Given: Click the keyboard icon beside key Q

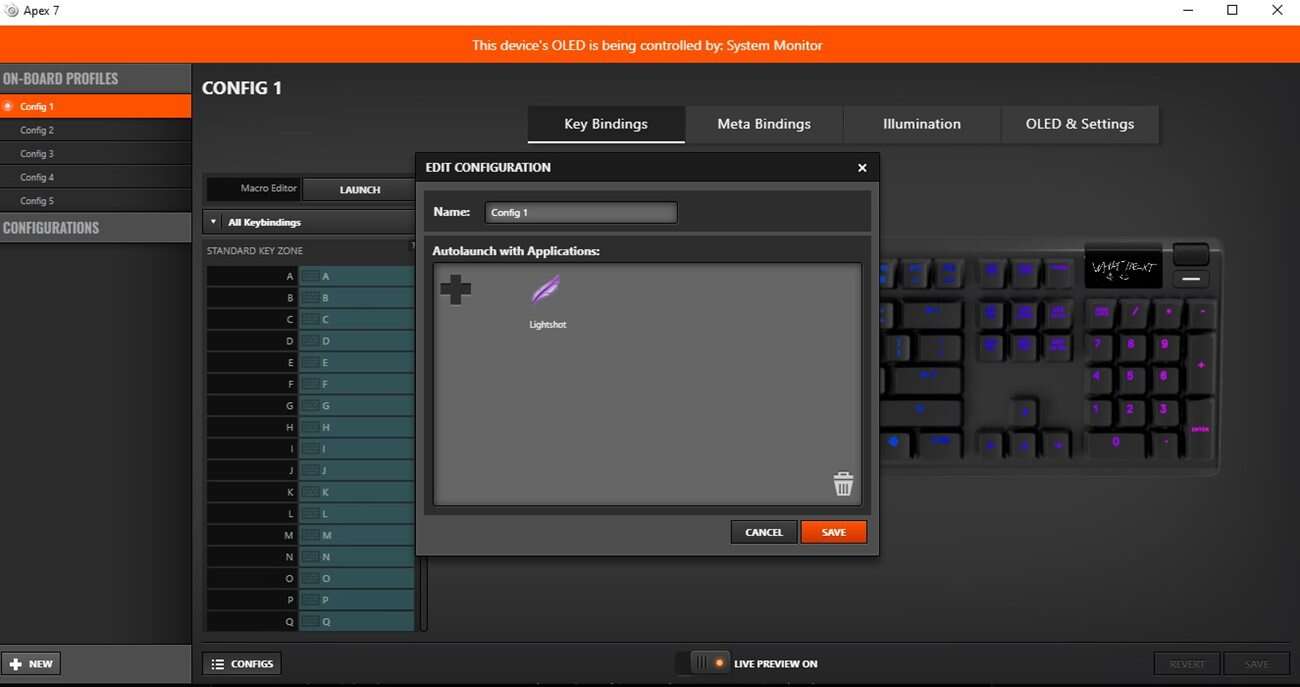Looking at the screenshot, I should (311, 622).
